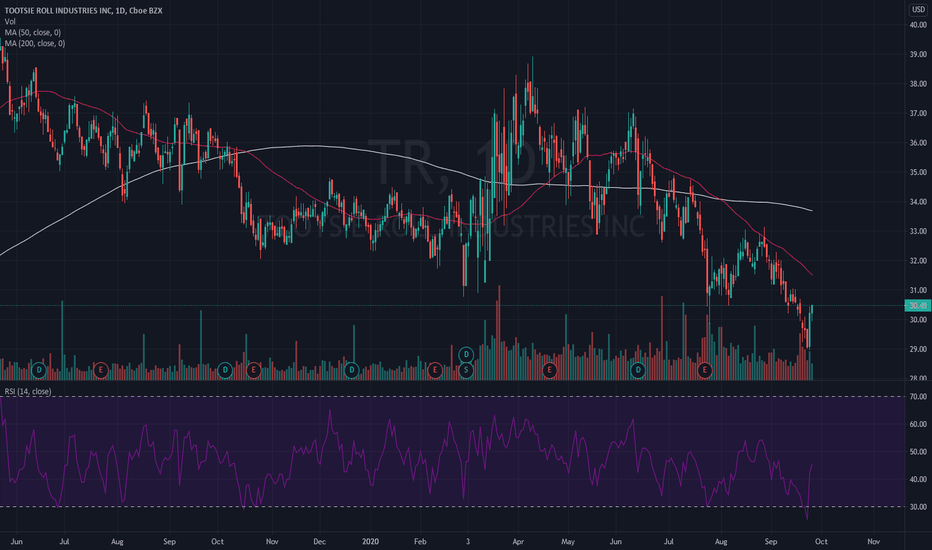This screenshot has width=932, height=550.
Task: Click the RSI 60.00 scale label
Action: click(918, 425)
